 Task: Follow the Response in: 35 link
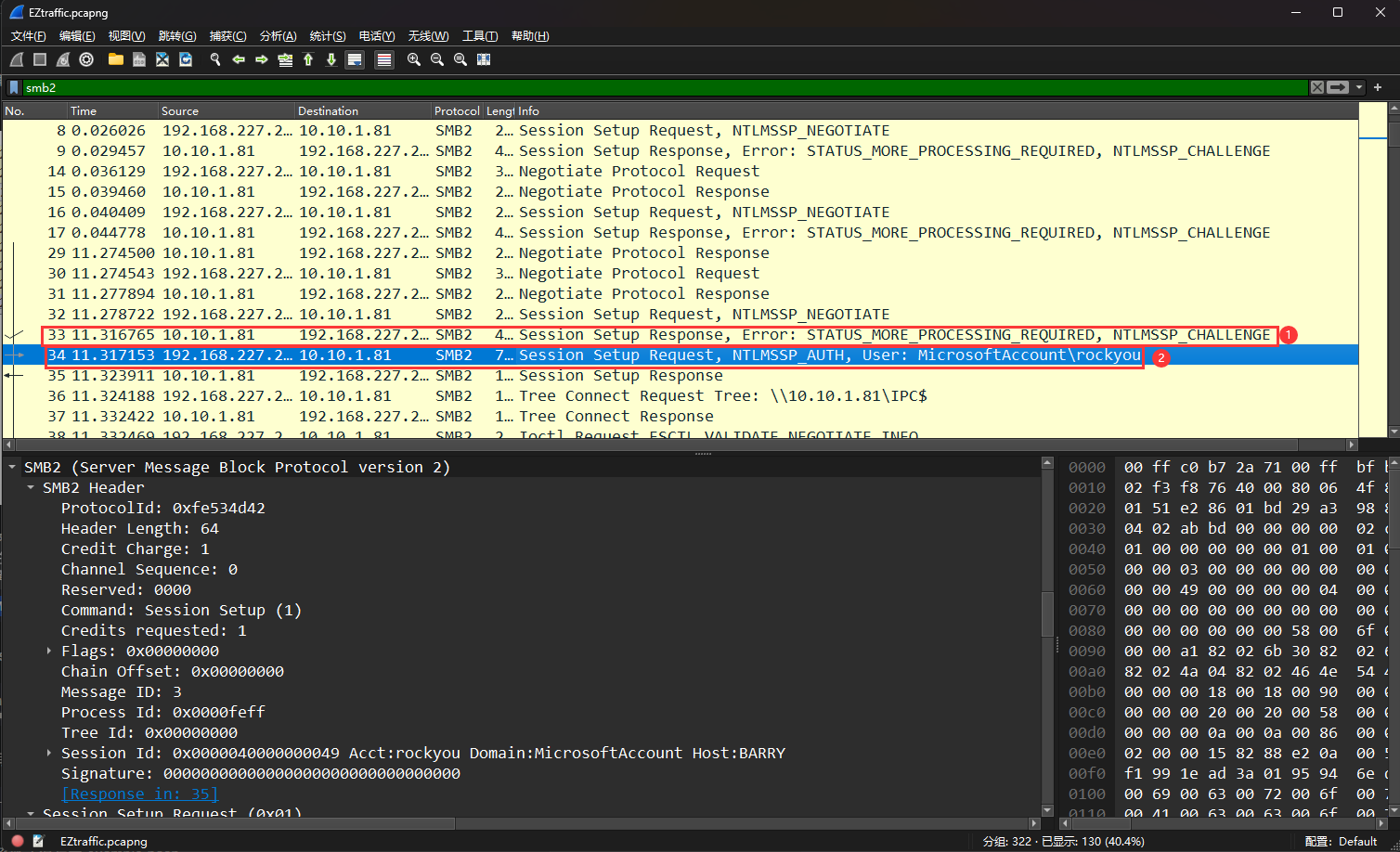pyautogui.click(x=139, y=794)
